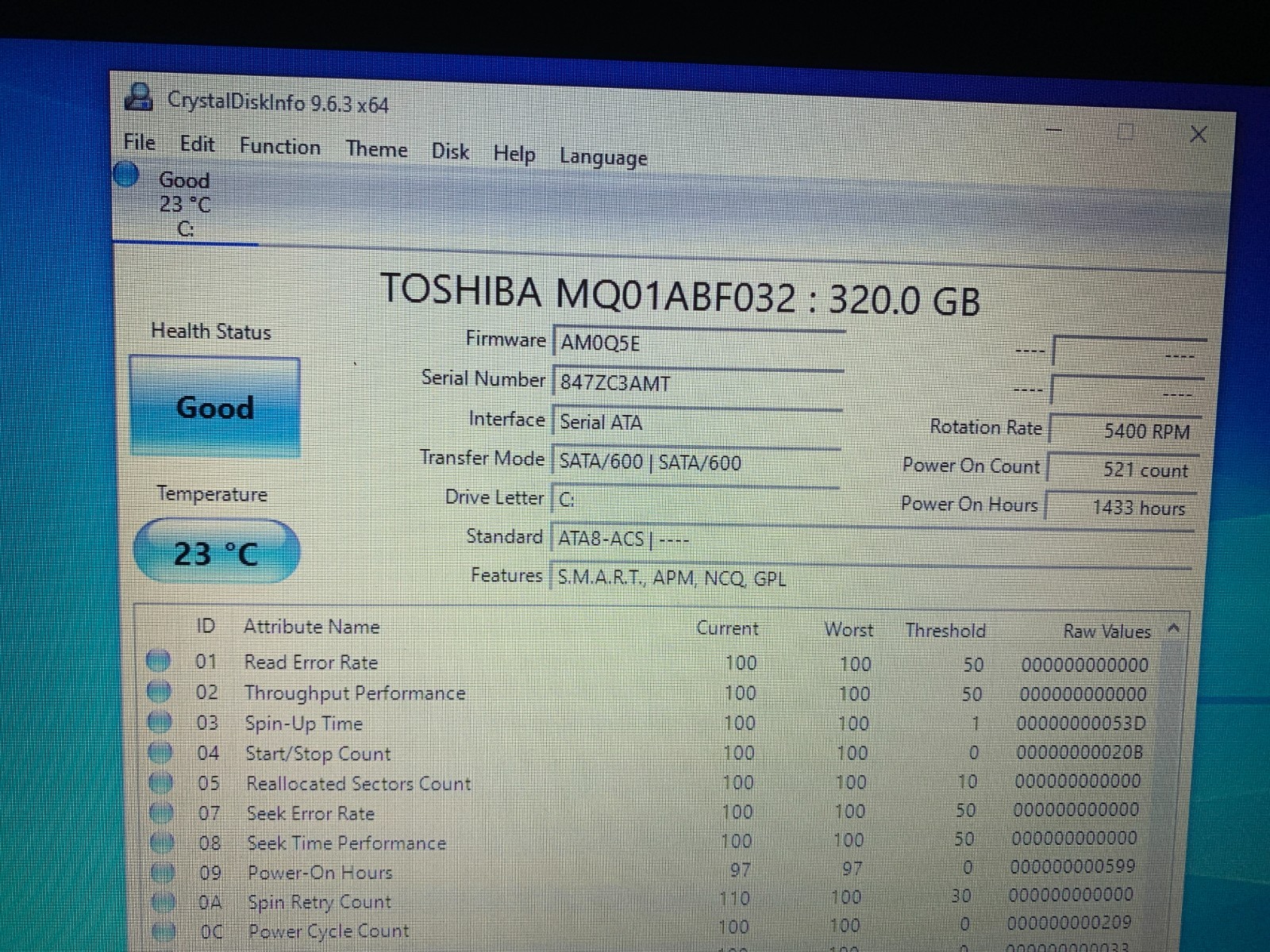Click current value 110 of Spin Retry Count
The height and width of the screenshot is (952, 1270).
[734, 899]
